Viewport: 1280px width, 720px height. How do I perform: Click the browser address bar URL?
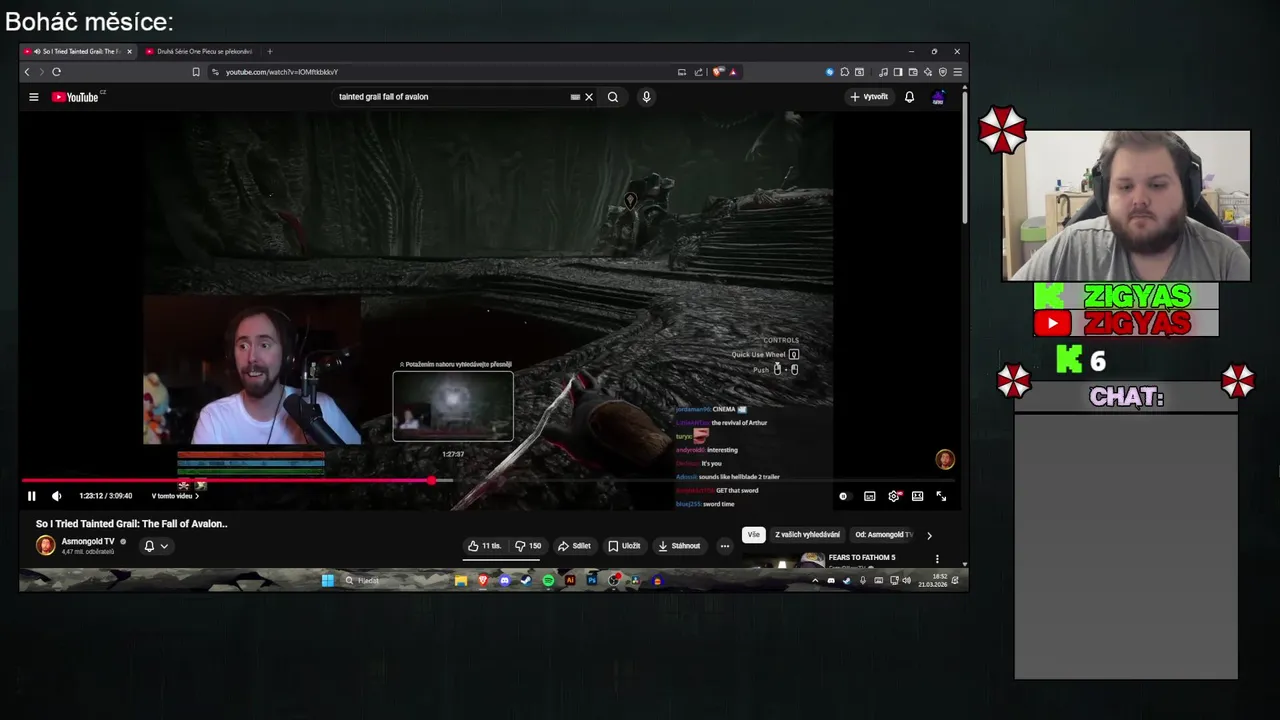282,72
